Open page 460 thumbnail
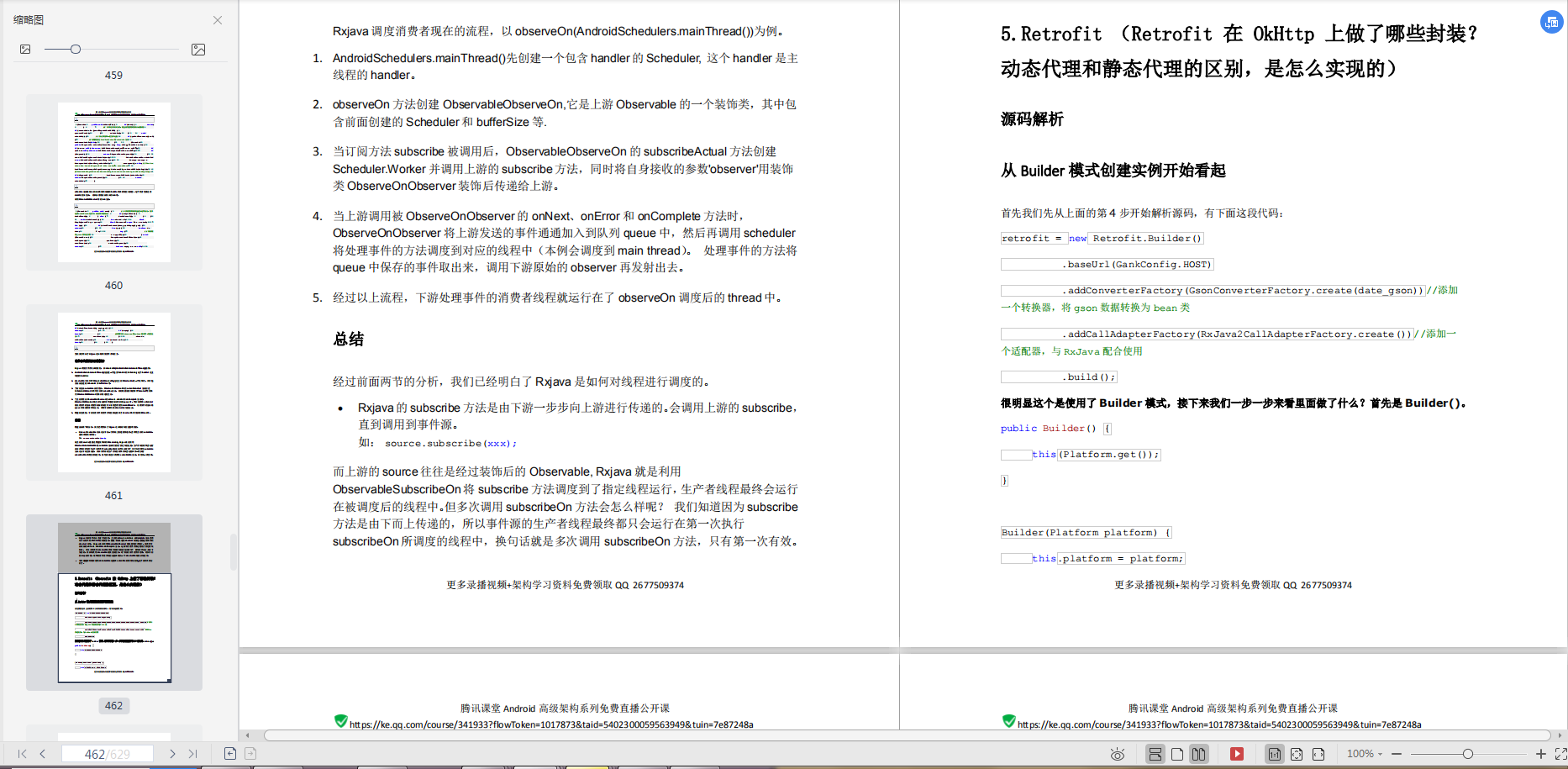 114,182
